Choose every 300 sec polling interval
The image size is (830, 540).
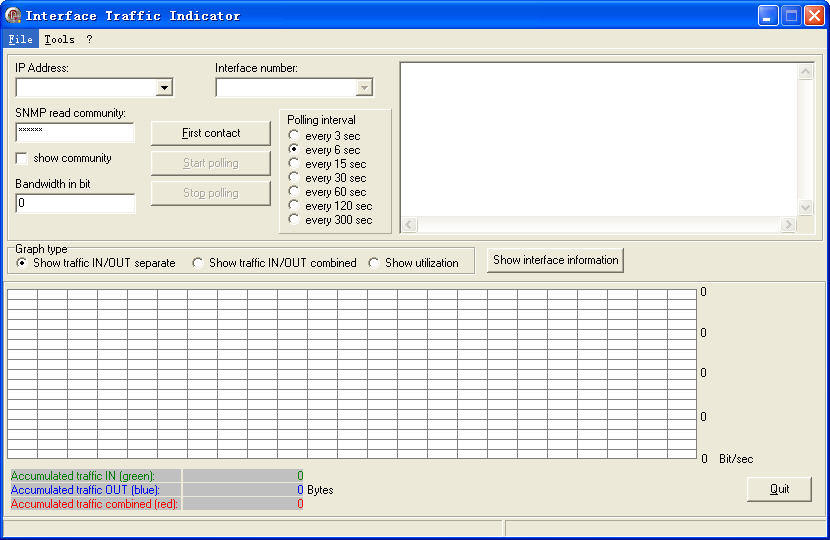click(x=294, y=219)
